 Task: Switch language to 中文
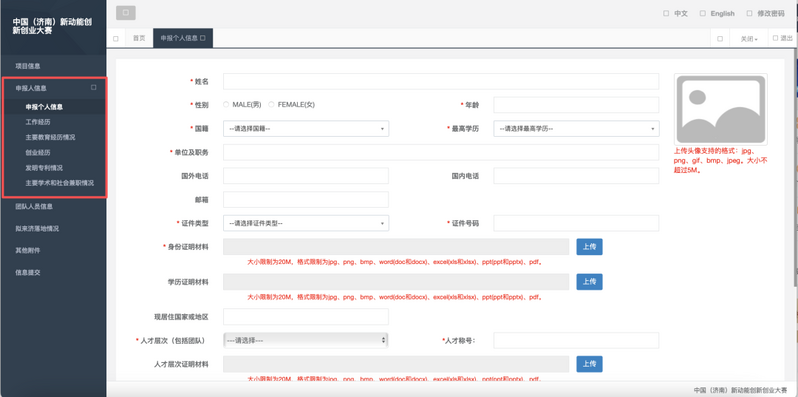click(x=681, y=14)
